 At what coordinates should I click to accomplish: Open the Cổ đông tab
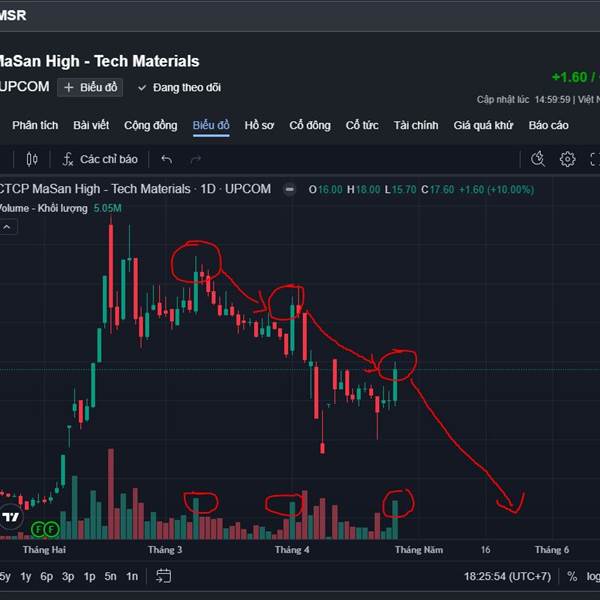(x=310, y=125)
